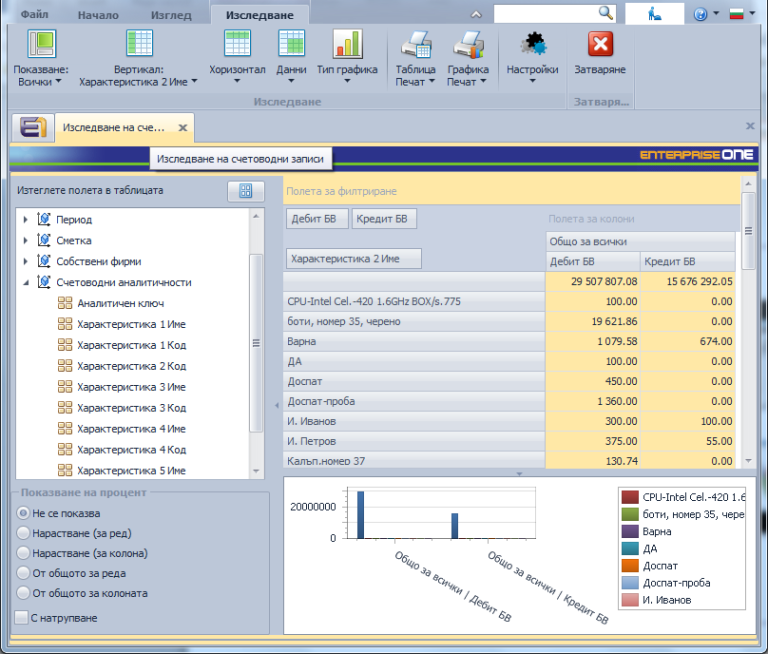The height and width of the screenshot is (654, 768).
Task: Click the Хоризонтал table icon
Action: pyautogui.click(x=237, y=44)
